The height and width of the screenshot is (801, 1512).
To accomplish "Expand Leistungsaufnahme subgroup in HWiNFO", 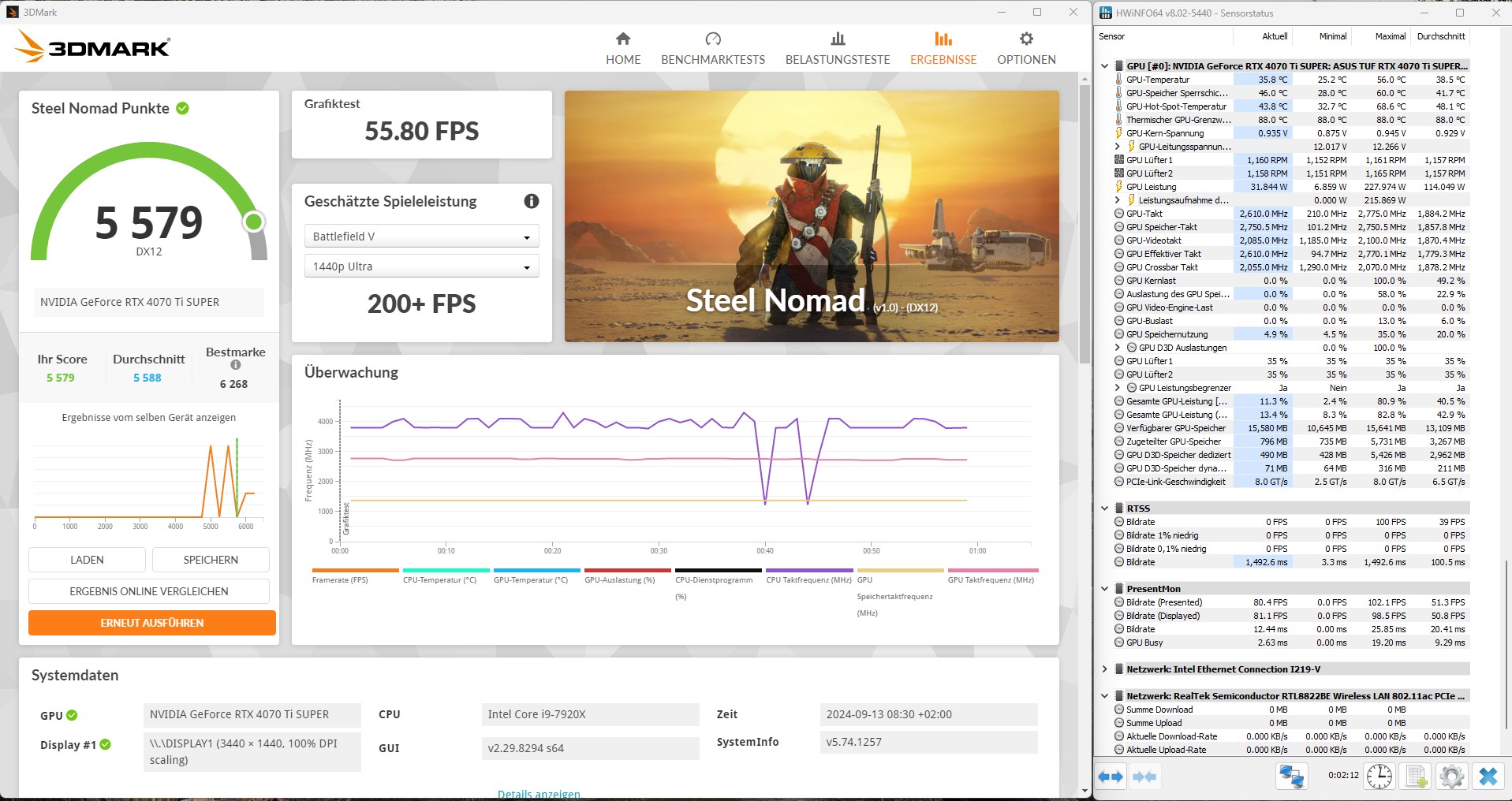I will 1117,200.
